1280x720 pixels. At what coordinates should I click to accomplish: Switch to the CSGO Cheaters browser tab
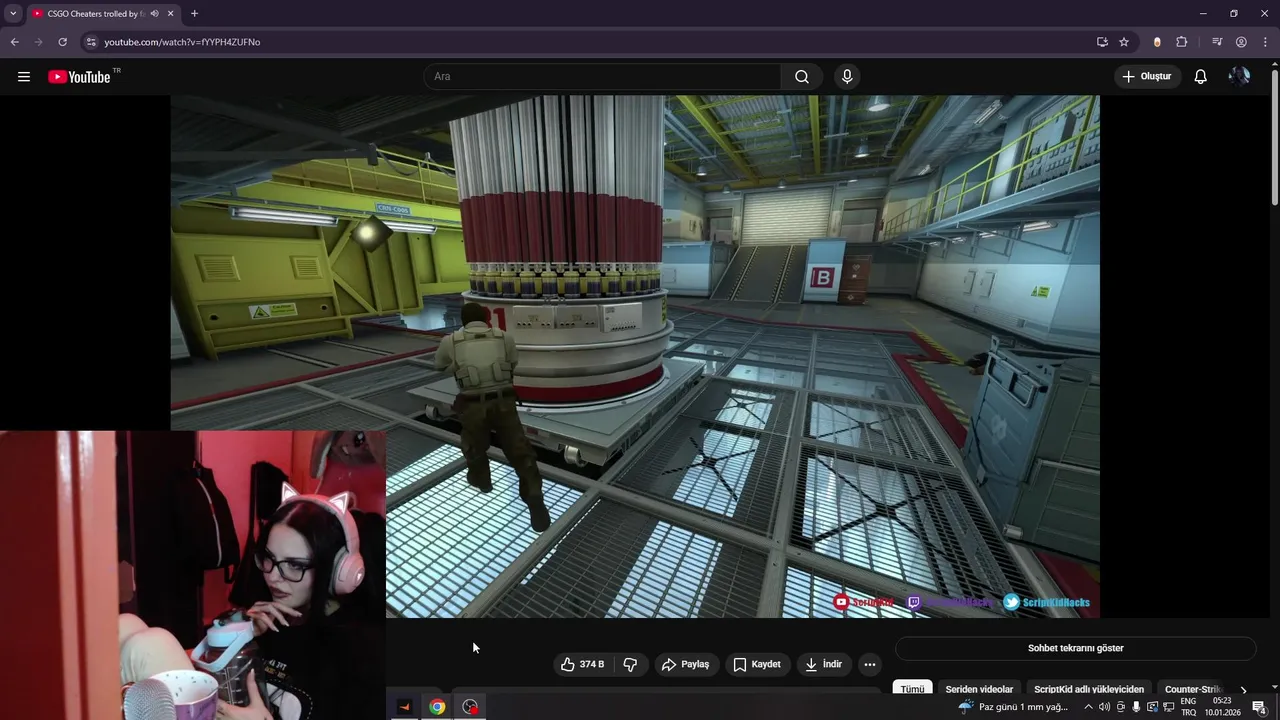coord(97,13)
